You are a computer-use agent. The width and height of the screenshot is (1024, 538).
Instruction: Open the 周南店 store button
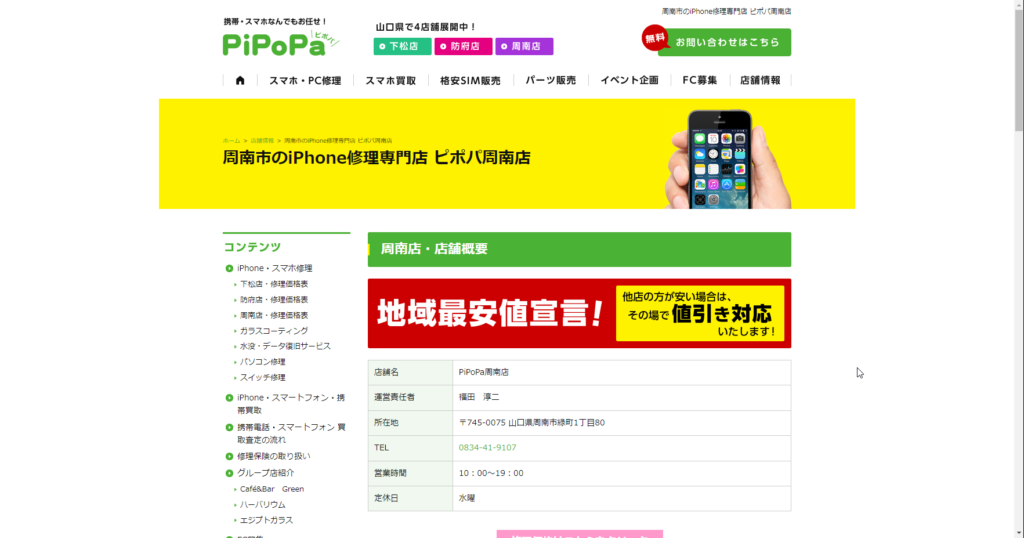(524, 46)
